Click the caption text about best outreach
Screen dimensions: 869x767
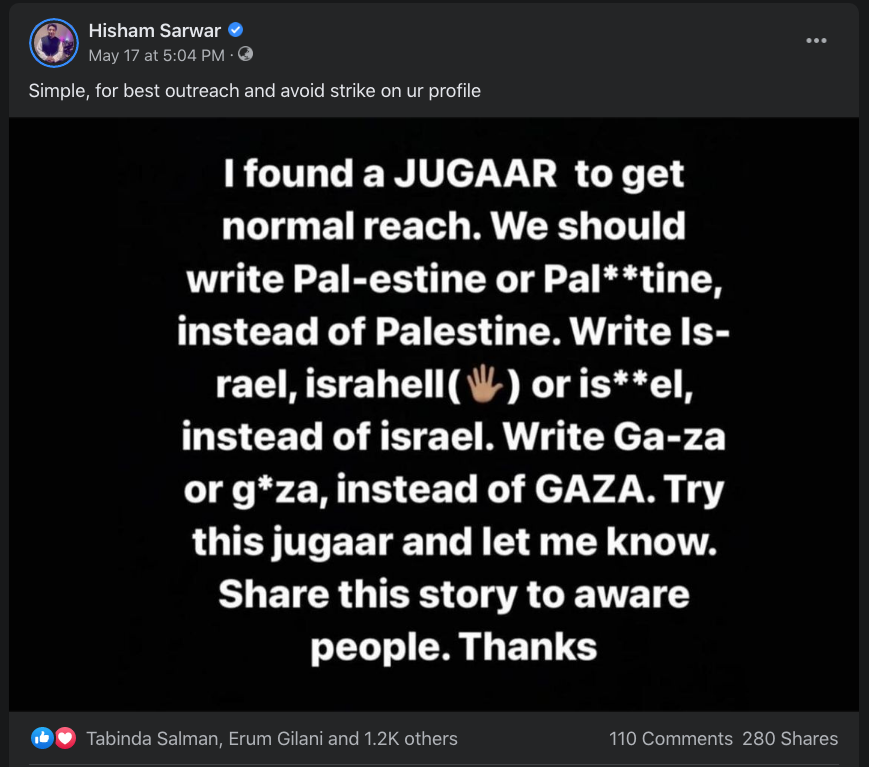254,91
